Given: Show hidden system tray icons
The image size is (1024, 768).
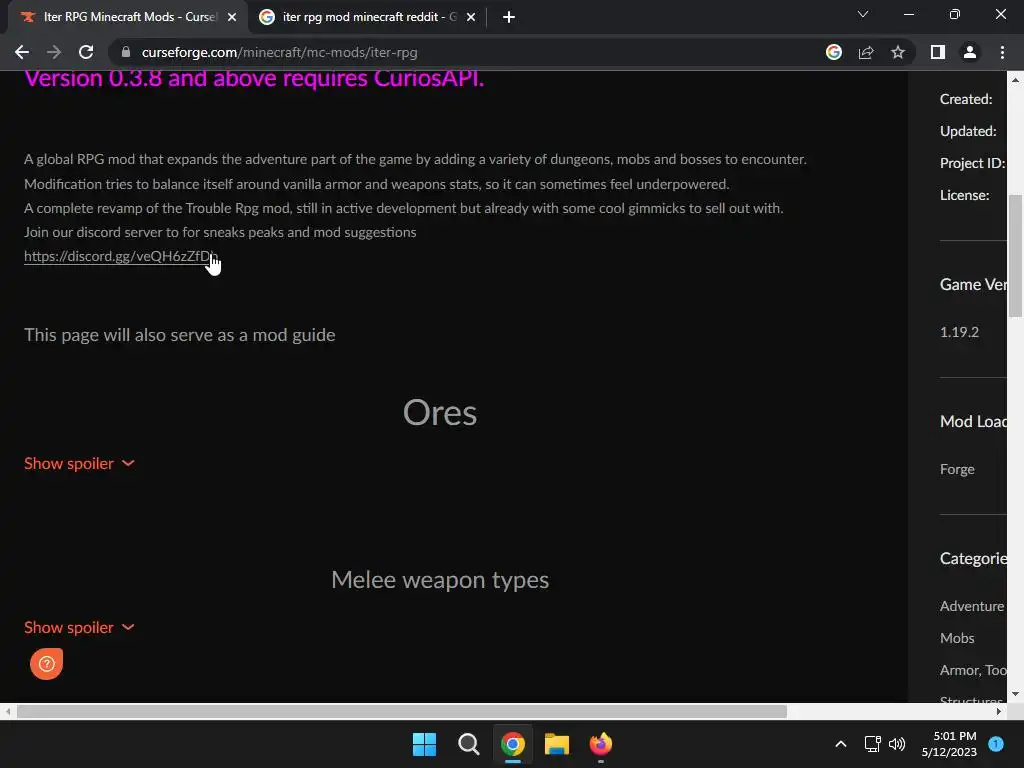Looking at the screenshot, I should tap(841, 744).
